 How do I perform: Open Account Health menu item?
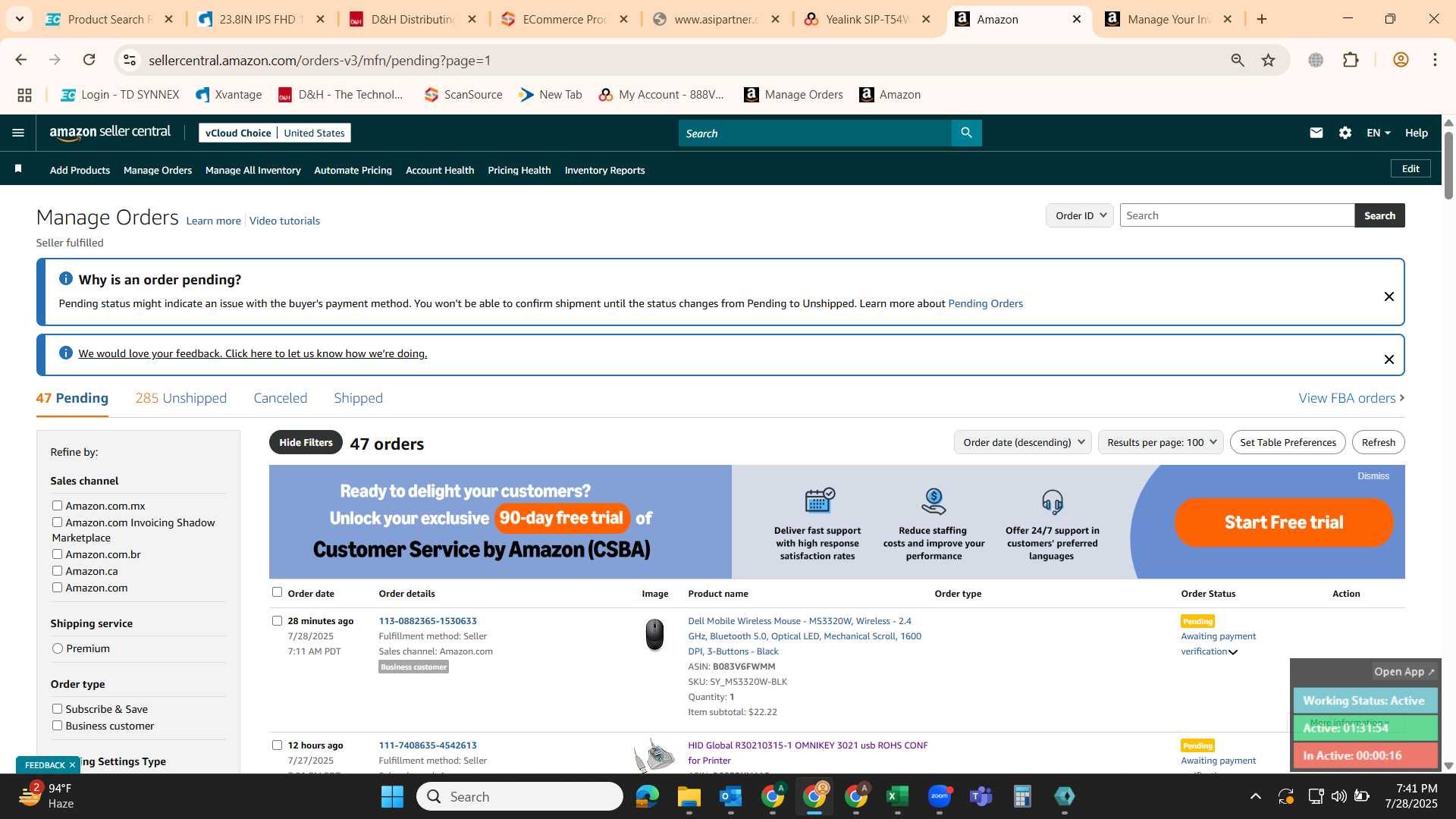click(x=440, y=170)
